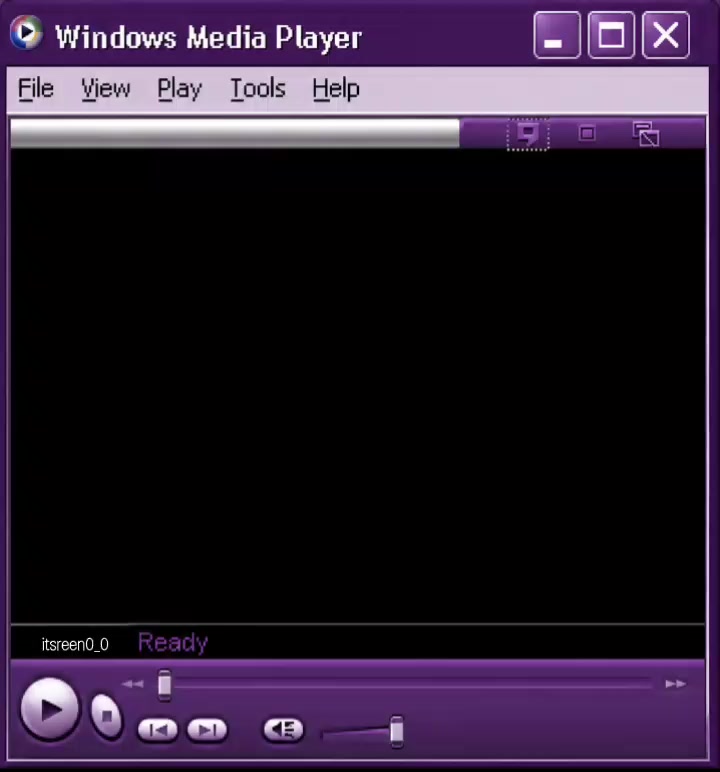Expand the Tools menu

coord(258,89)
